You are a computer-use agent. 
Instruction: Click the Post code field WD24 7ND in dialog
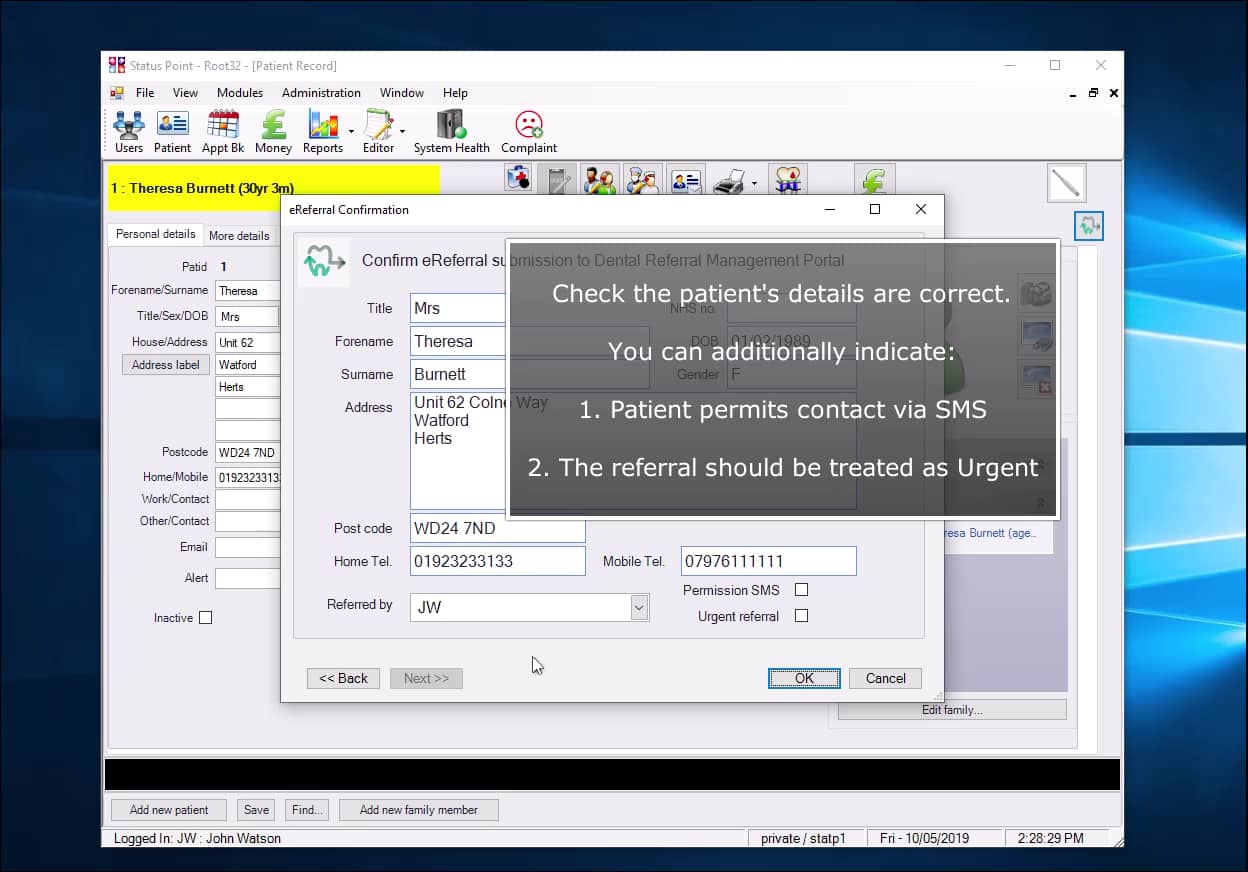pos(497,528)
